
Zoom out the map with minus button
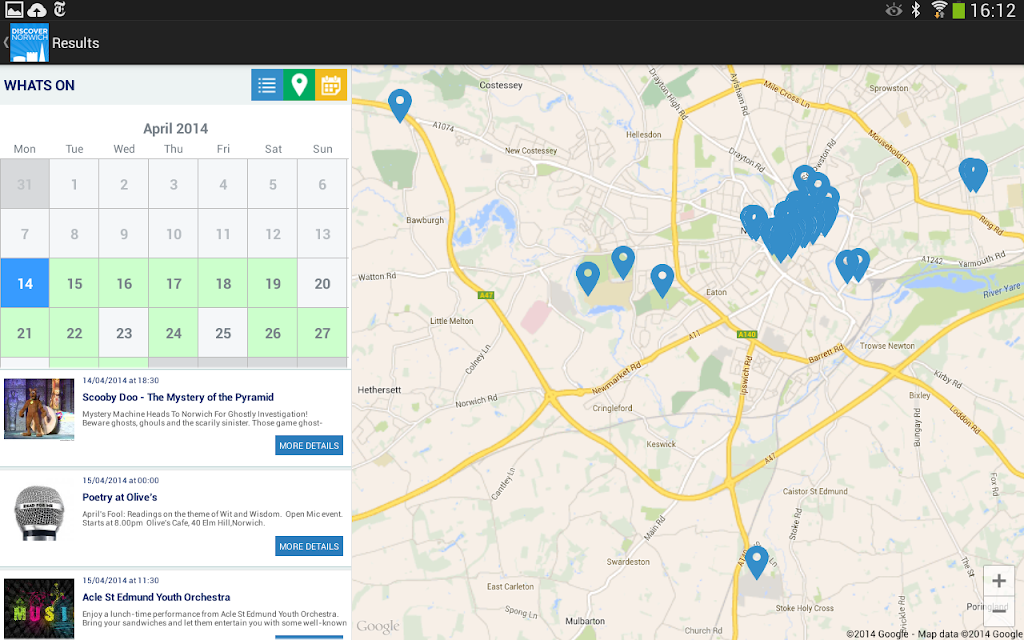point(999,611)
